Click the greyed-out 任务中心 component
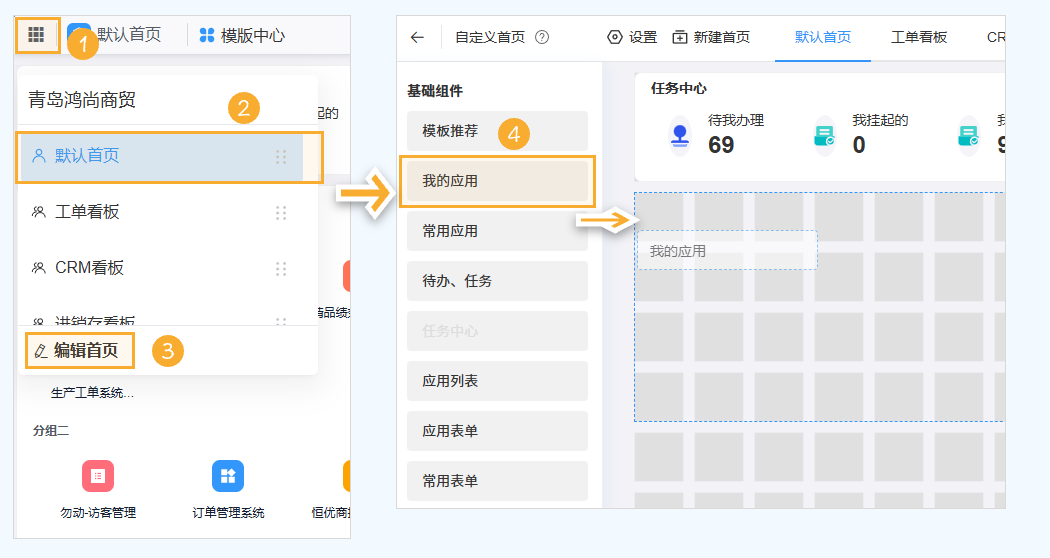Viewport: 1050px width, 558px height. [x=498, y=331]
